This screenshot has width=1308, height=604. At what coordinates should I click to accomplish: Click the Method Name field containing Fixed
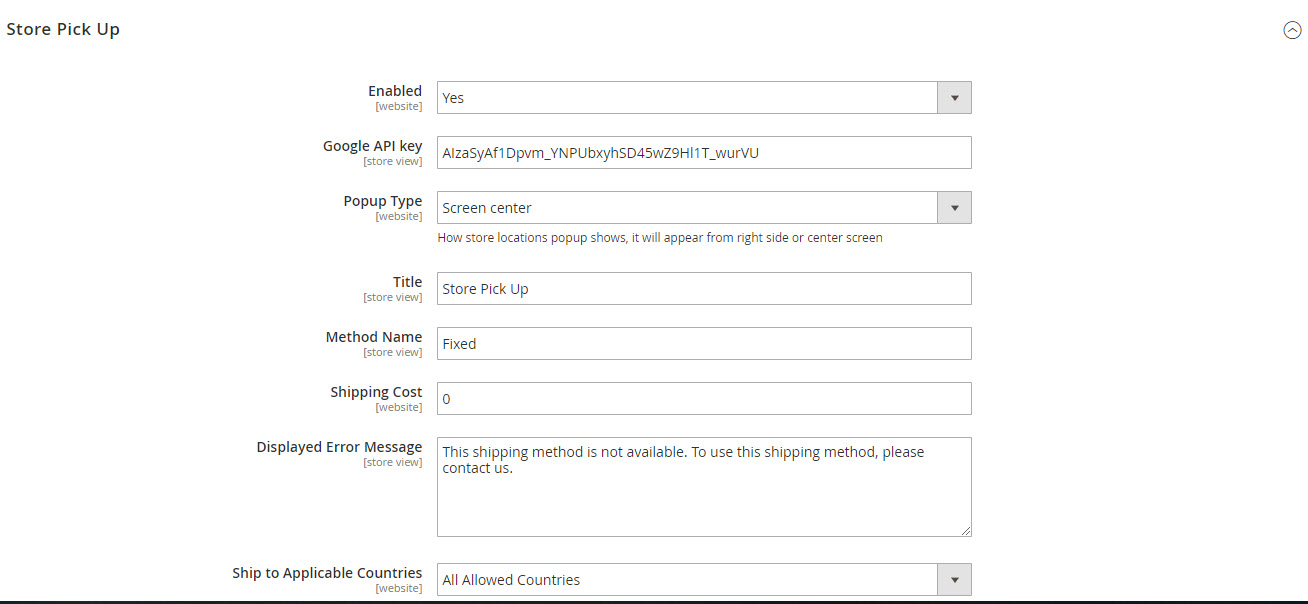pyautogui.click(x=704, y=344)
